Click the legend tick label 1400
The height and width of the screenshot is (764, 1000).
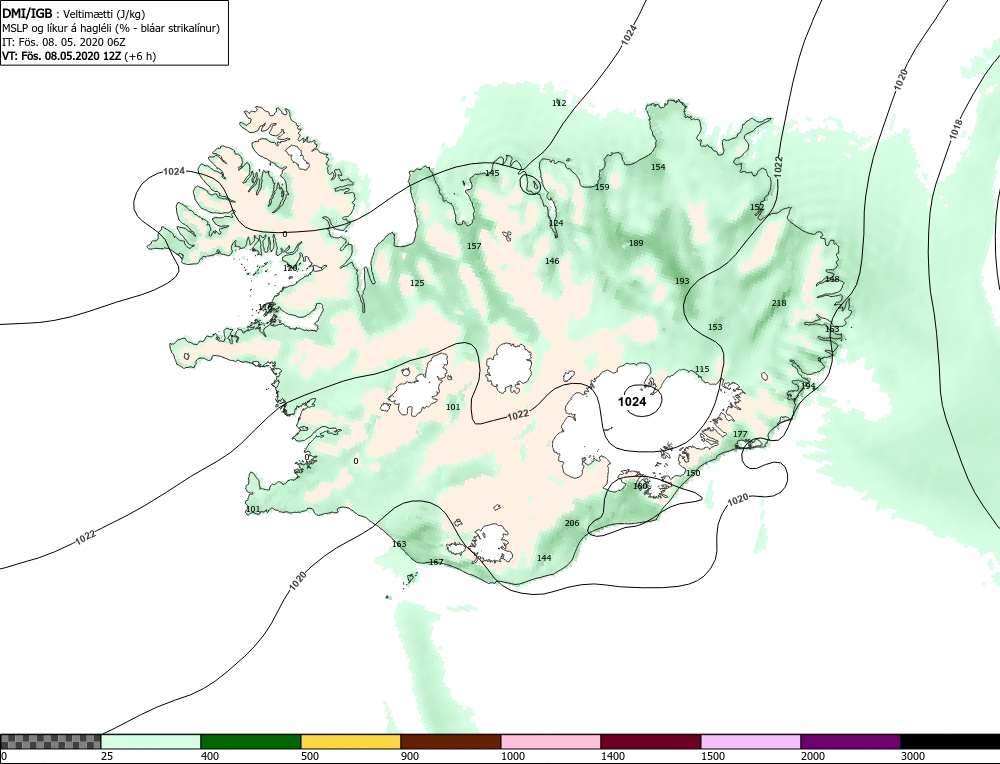click(x=613, y=756)
